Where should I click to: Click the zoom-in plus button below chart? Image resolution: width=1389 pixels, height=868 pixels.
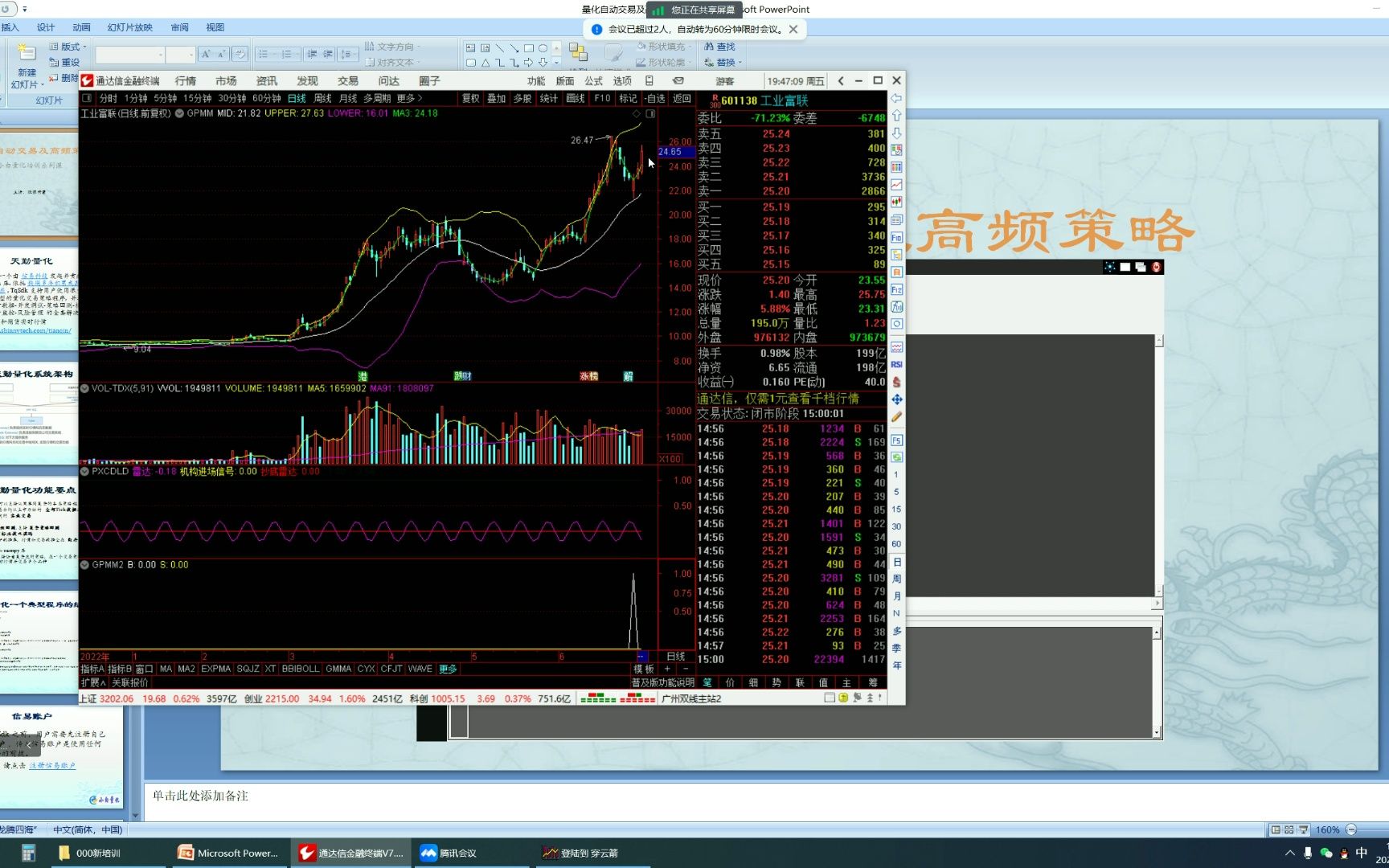point(667,669)
